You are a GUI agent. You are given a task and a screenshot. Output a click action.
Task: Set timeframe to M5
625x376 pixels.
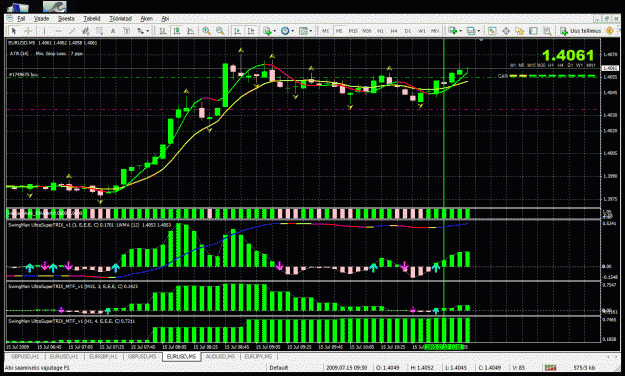[x=339, y=31]
